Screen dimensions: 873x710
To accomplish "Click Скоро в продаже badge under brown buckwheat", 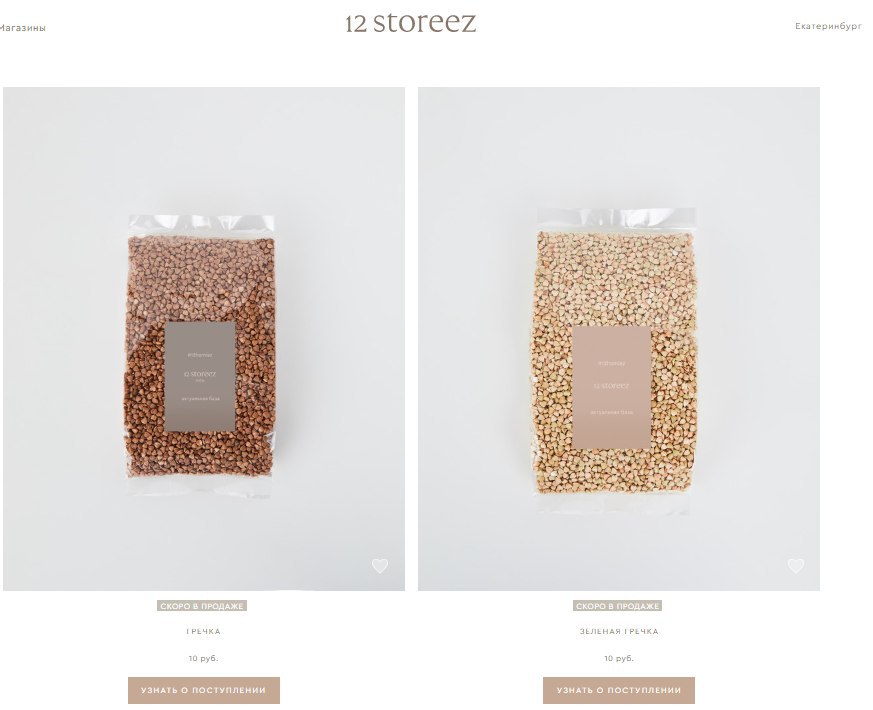I will (202, 606).
